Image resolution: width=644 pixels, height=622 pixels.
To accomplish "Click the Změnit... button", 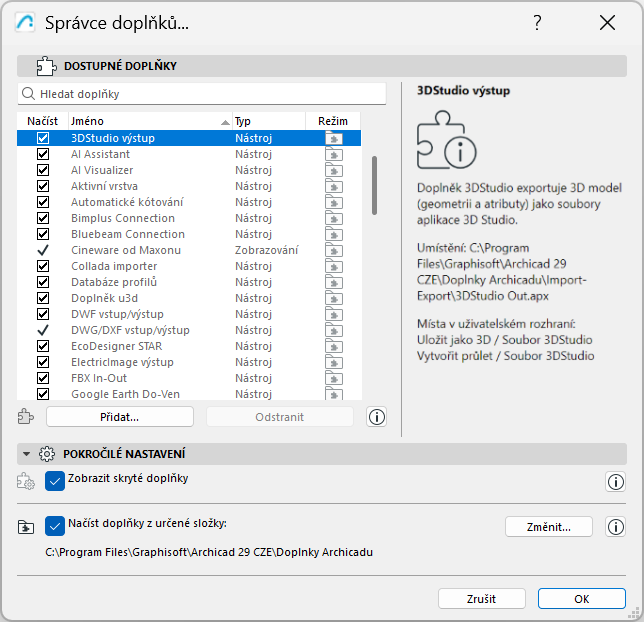I will tap(549, 527).
